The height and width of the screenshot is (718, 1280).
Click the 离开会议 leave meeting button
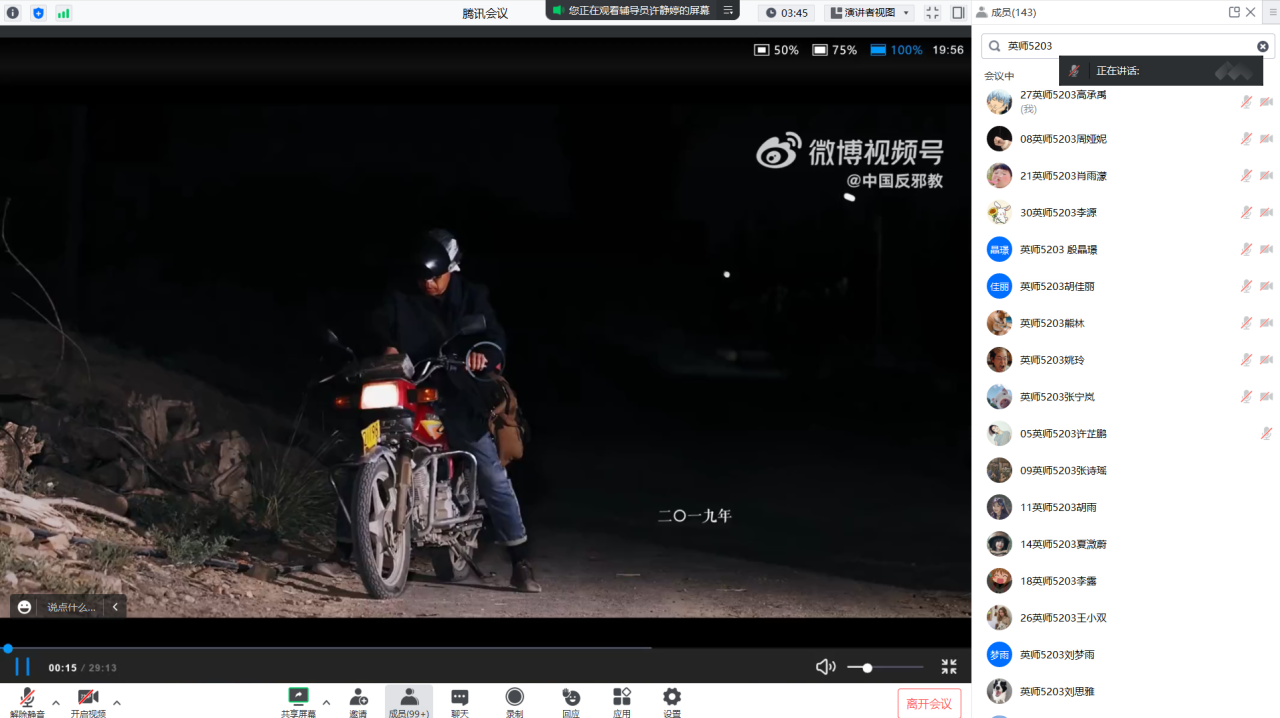coord(929,703)
